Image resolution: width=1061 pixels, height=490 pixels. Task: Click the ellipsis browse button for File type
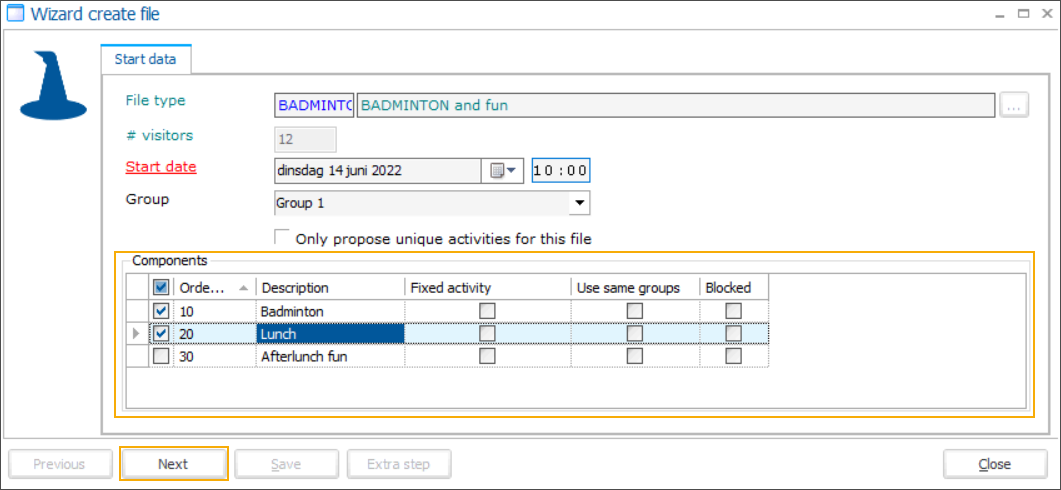1014,106
